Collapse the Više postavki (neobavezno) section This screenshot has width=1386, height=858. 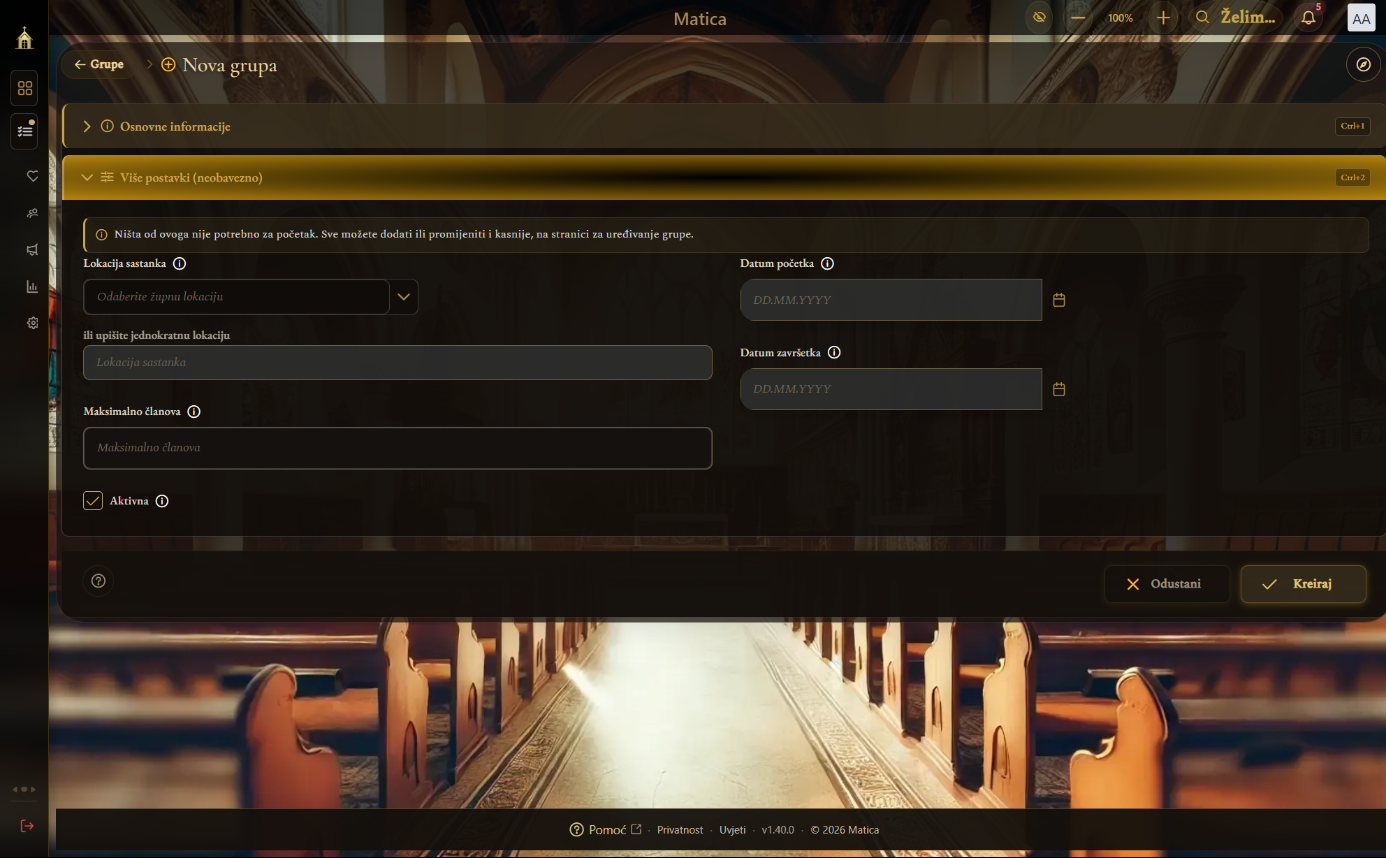(724, 177)
